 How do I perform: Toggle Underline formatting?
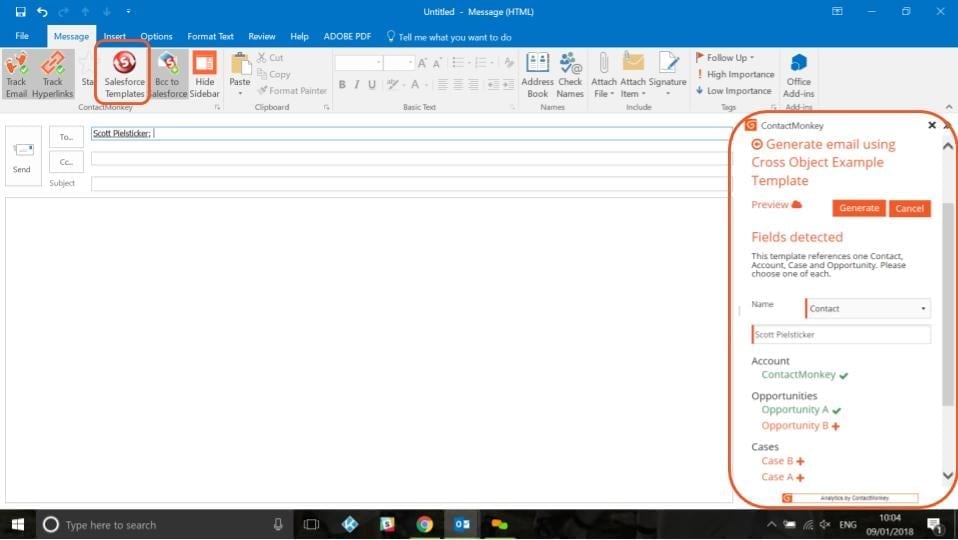pos(371,84)
